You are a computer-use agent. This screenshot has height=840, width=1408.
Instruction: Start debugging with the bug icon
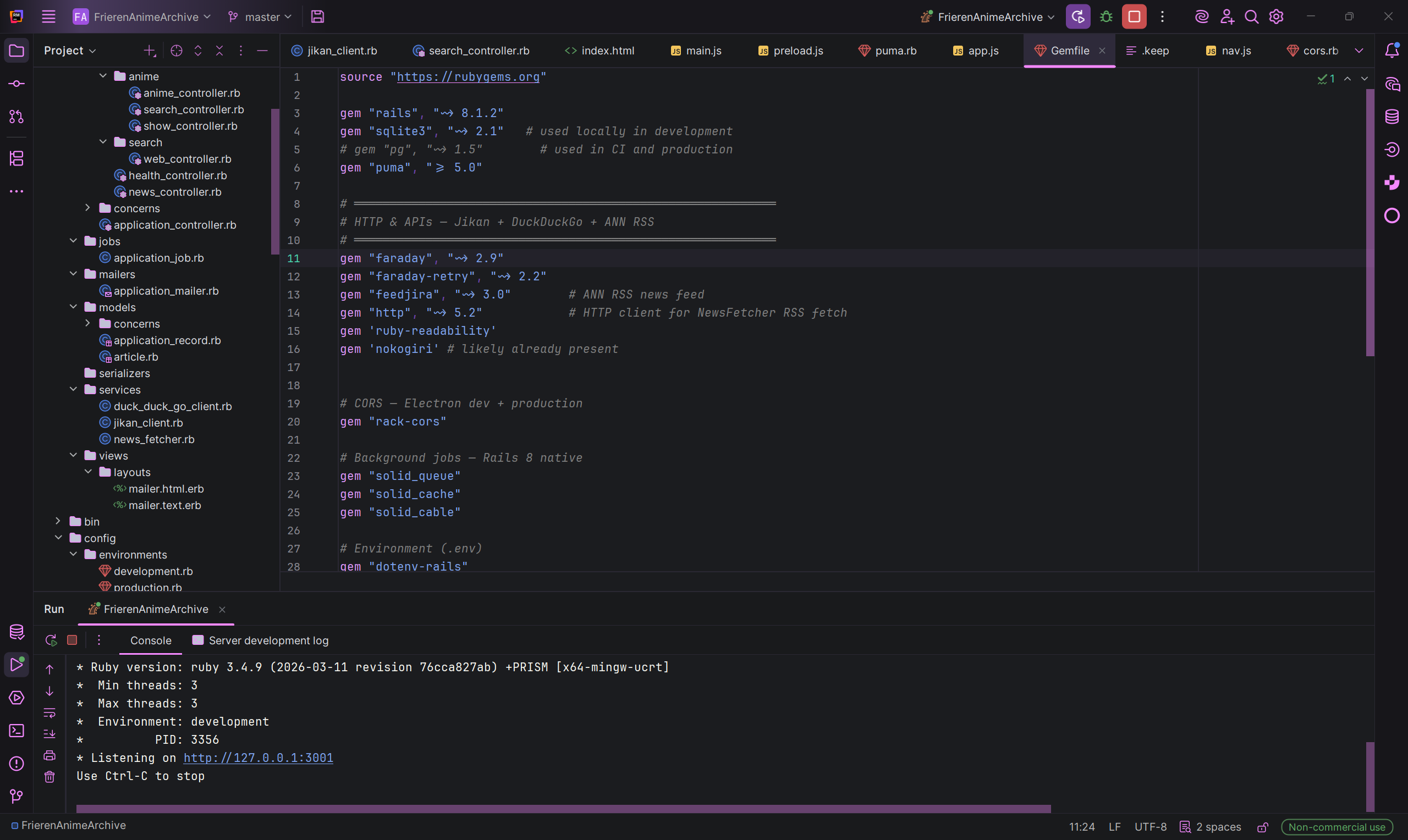pos(1106,17)
